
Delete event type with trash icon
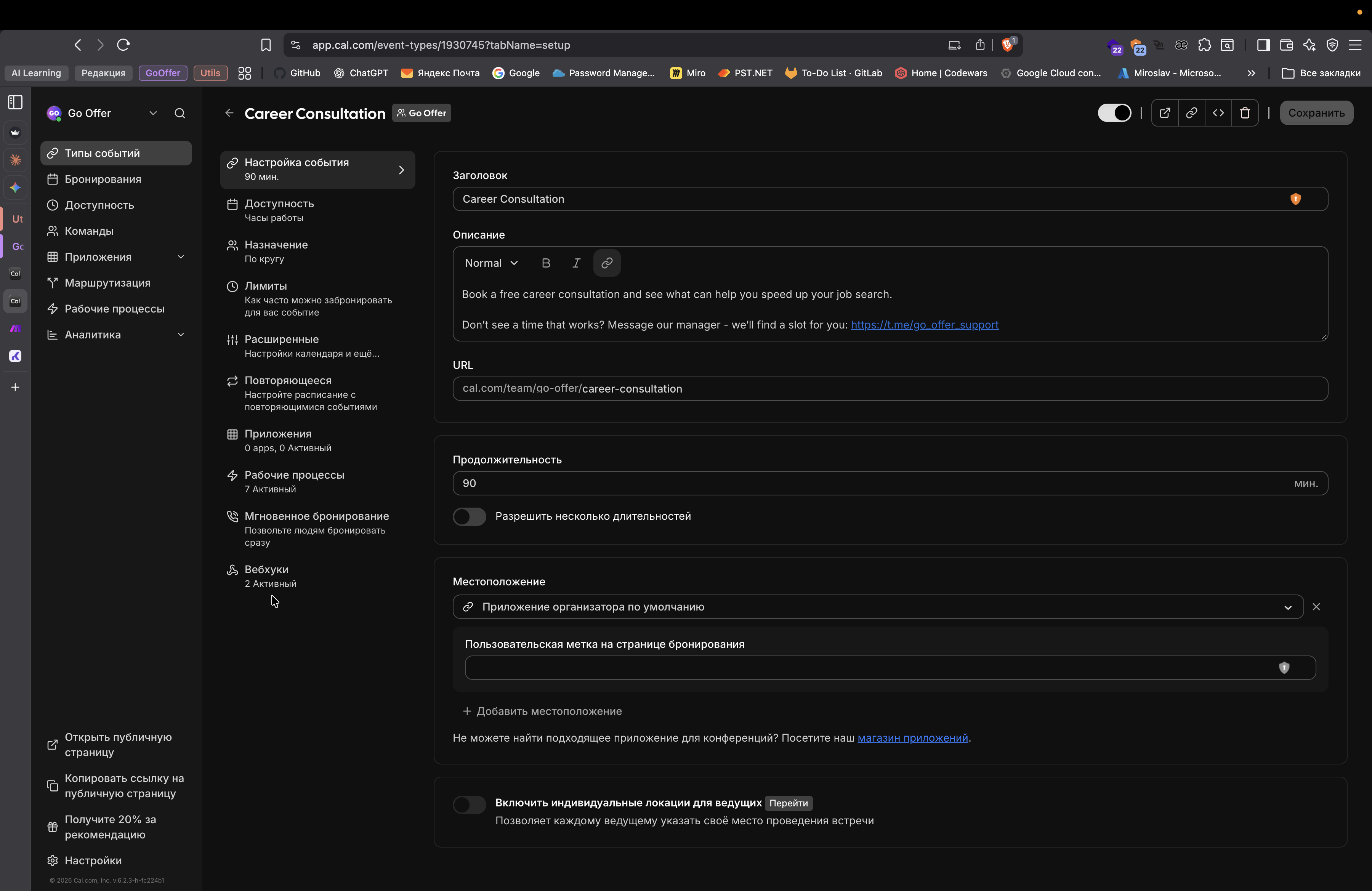1245,113
